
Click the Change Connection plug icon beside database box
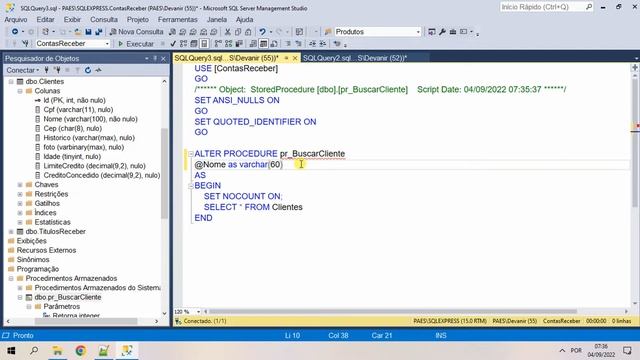pos(25,44)
